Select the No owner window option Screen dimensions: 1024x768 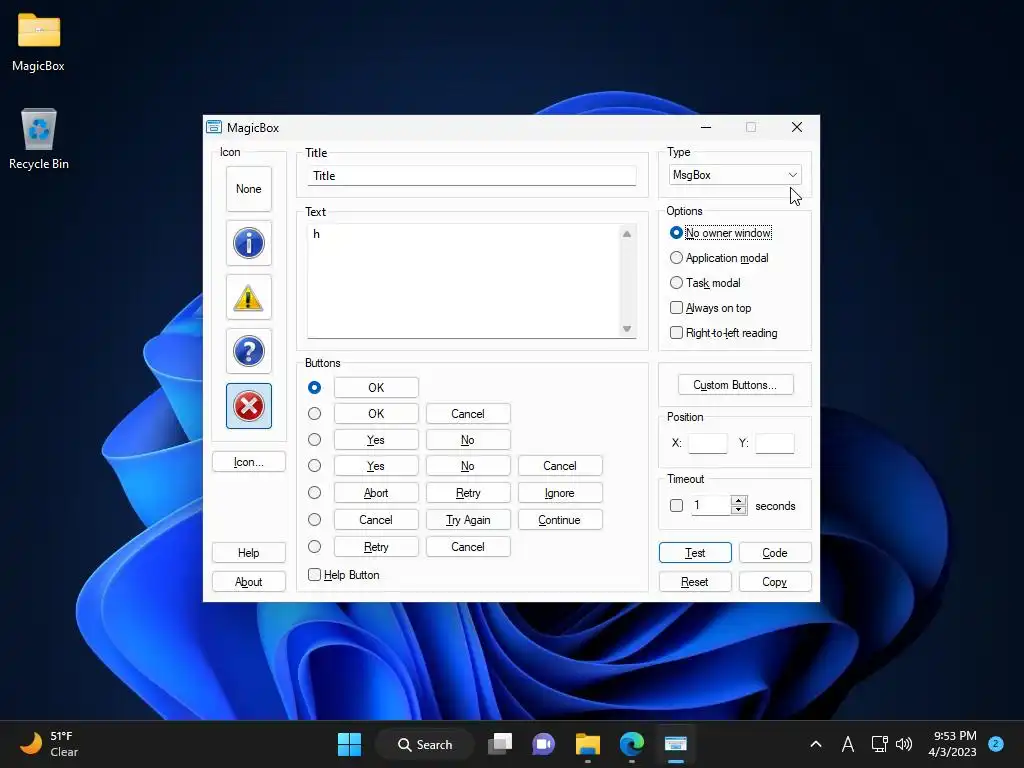pos(721,233)
